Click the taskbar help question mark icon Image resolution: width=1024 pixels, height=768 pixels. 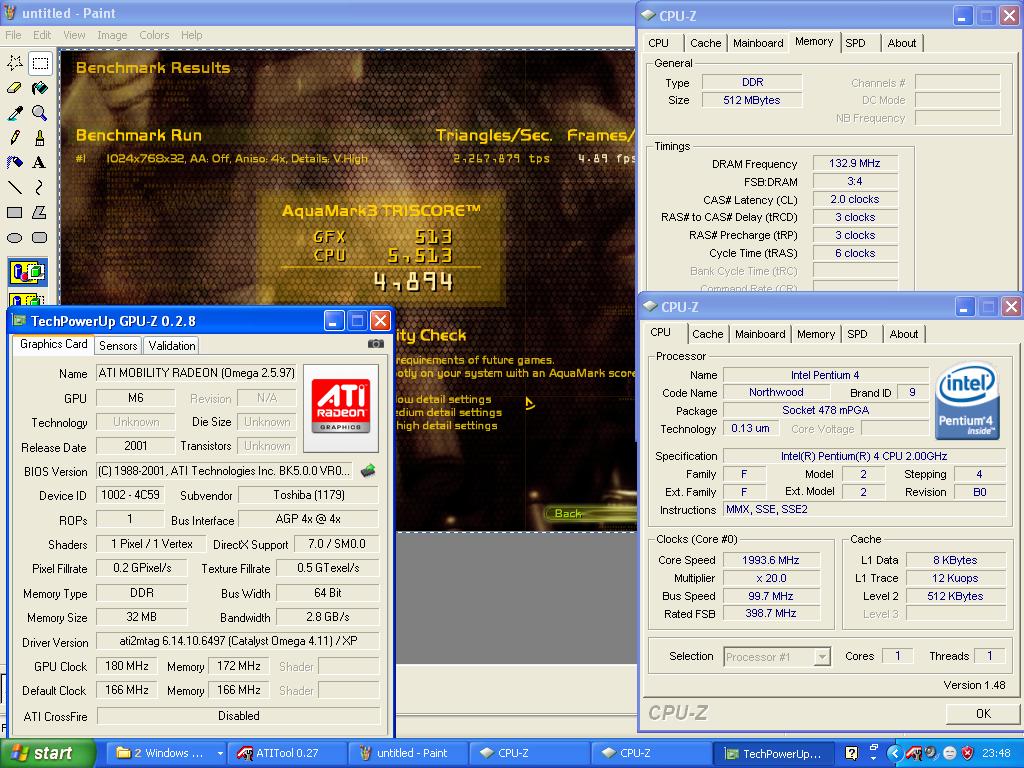[852, 753]
